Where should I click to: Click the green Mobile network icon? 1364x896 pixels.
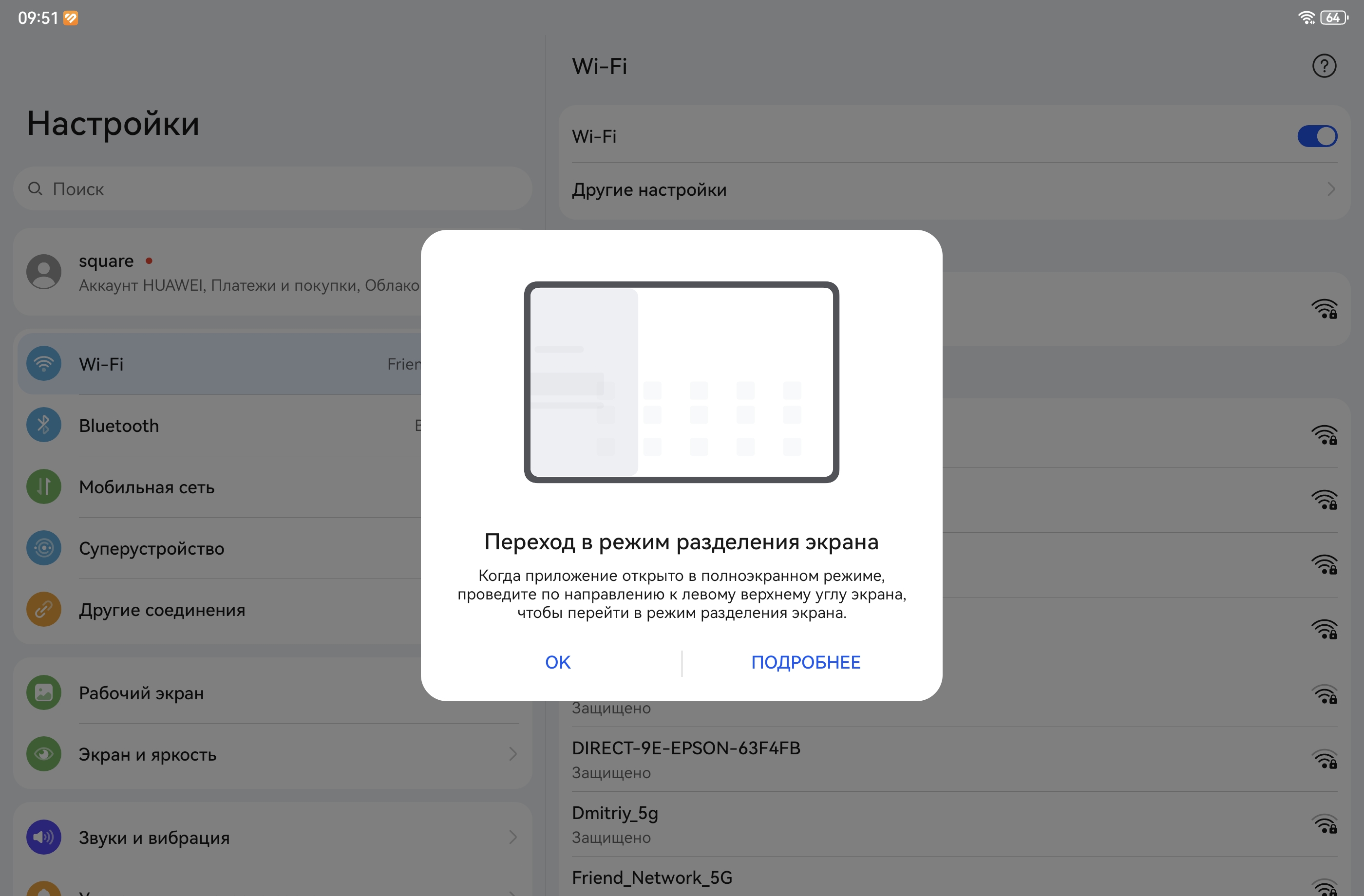pyautogui.click(x=43, y=487)
